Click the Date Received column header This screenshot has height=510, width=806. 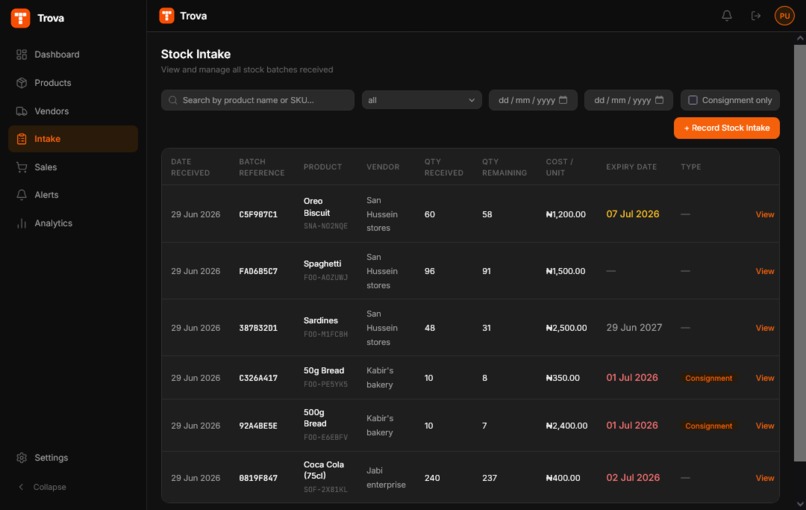pyautogui.click(x=190, y=167)
